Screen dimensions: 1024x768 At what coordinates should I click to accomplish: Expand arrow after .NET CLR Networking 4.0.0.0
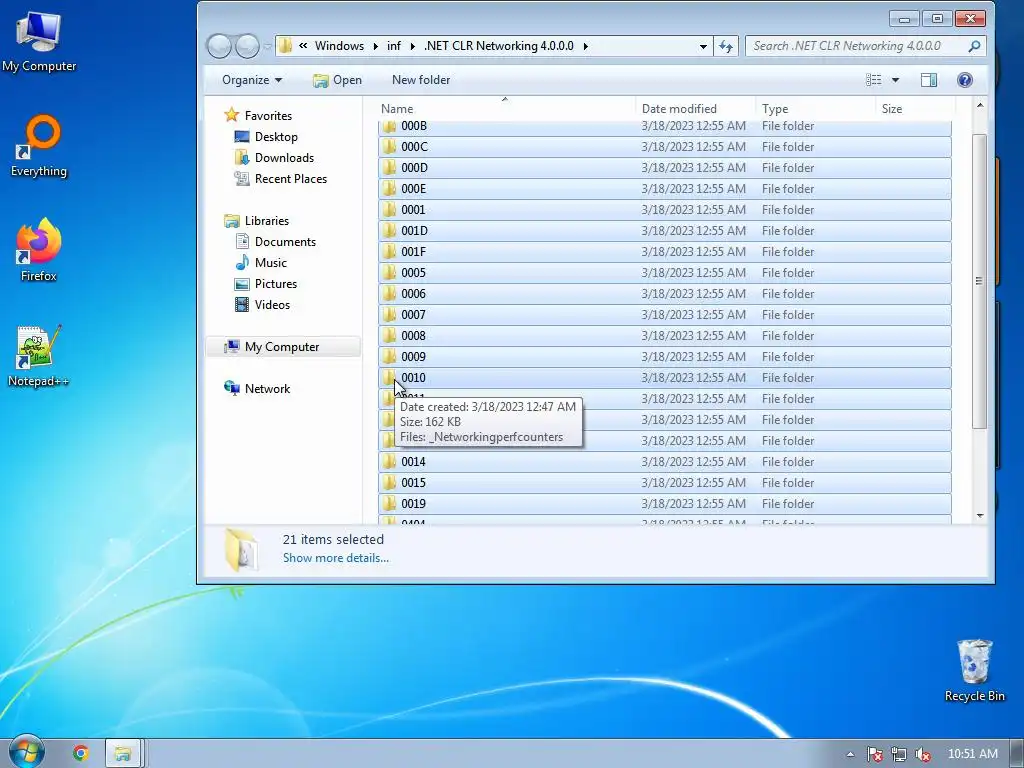(x=585, y=46)
